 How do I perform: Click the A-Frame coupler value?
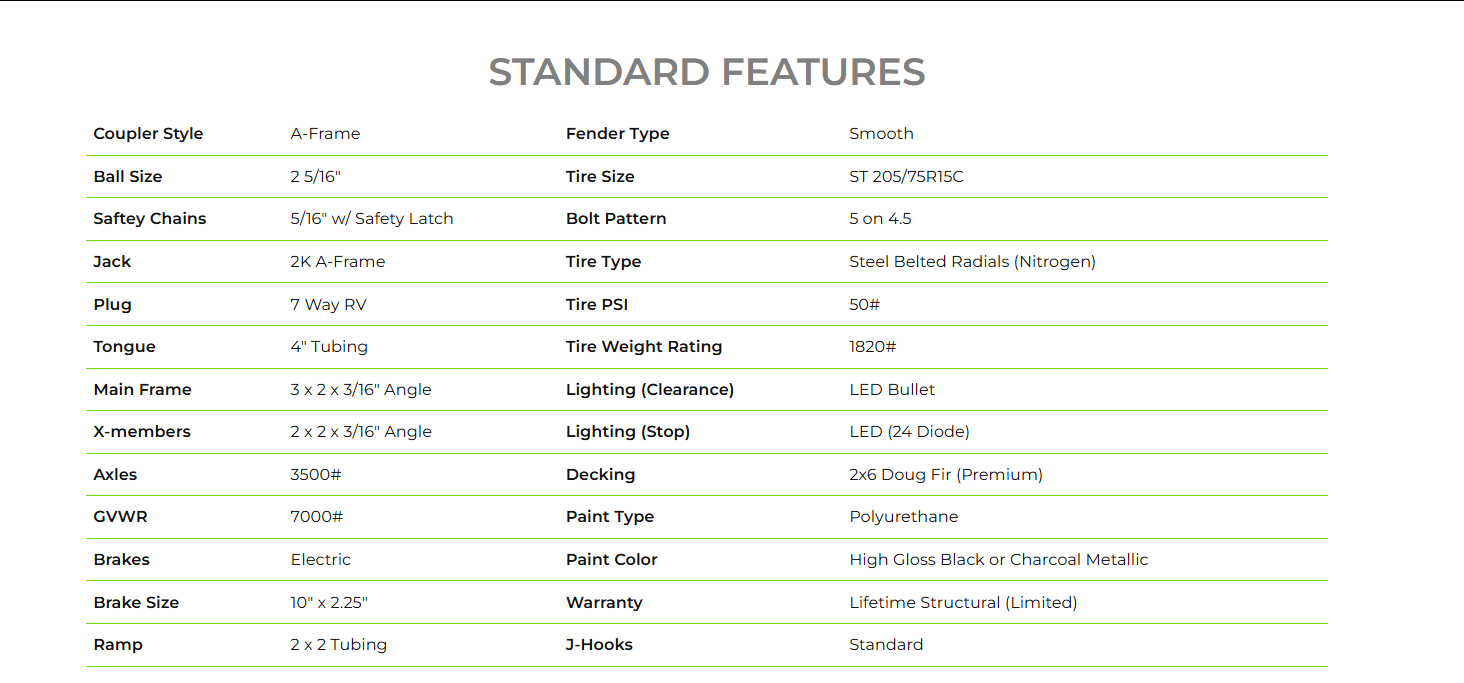point(325,134)
